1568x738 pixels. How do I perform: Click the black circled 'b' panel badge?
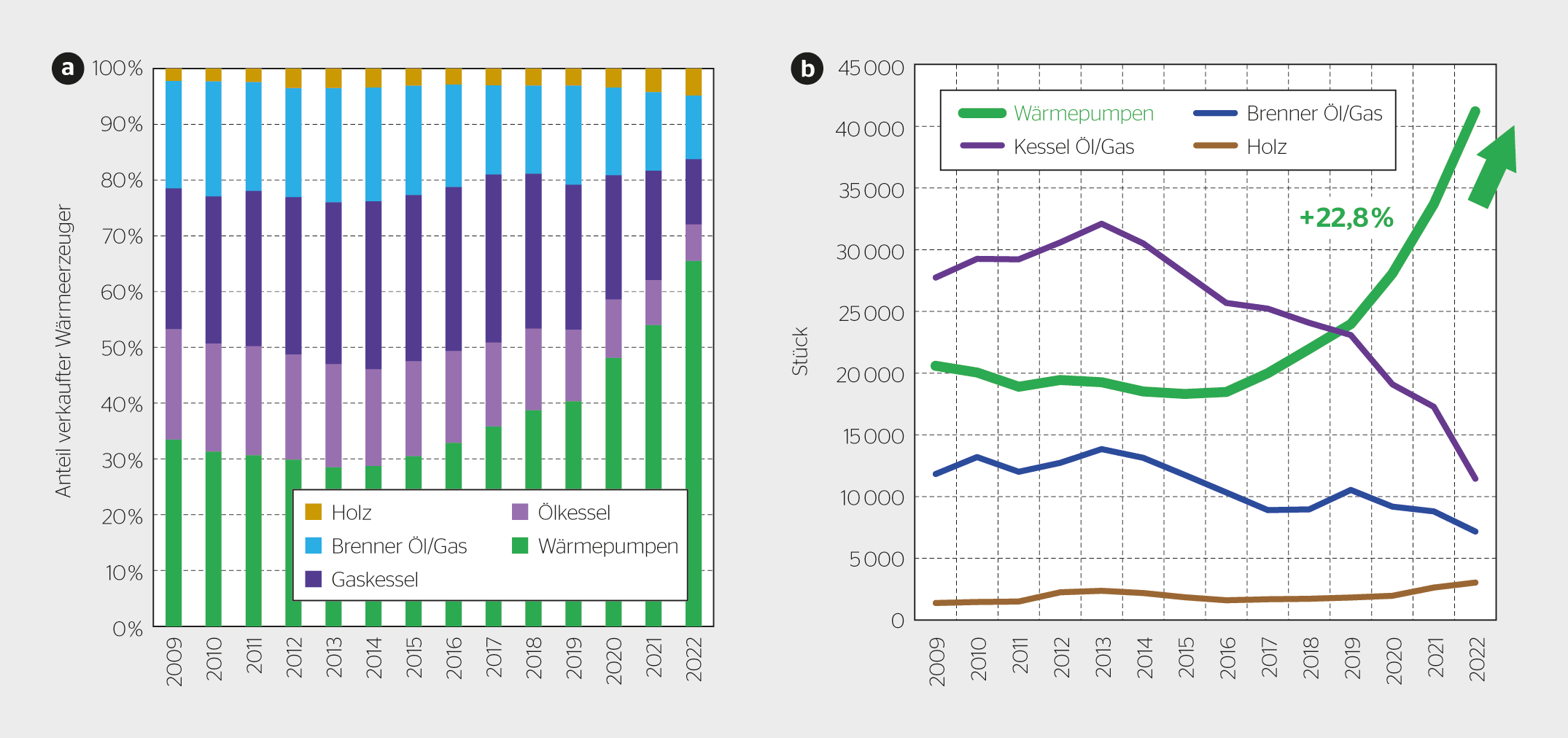point(807,69)
